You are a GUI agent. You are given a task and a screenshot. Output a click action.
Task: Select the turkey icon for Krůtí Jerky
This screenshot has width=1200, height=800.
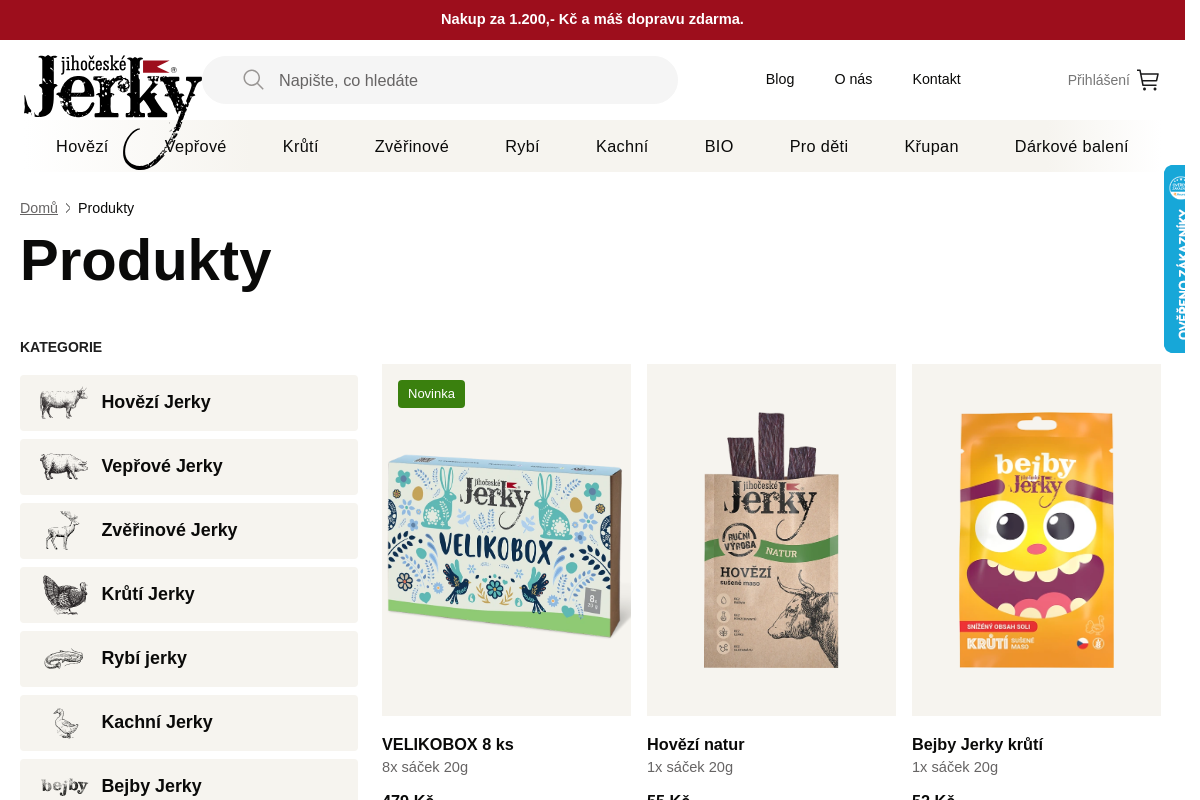[63, 595]
